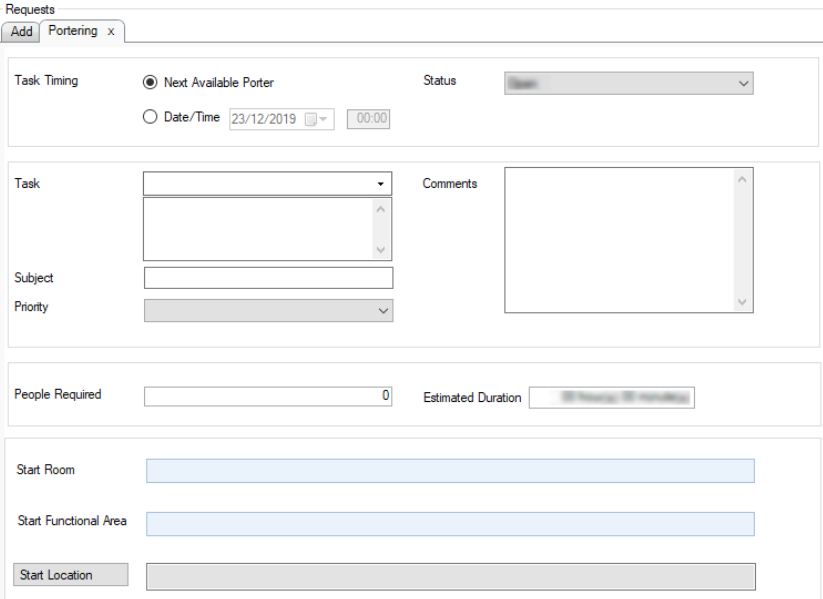Click the Start Functional Area field
This screenshot has height=599, width=823.
[450, 524]
